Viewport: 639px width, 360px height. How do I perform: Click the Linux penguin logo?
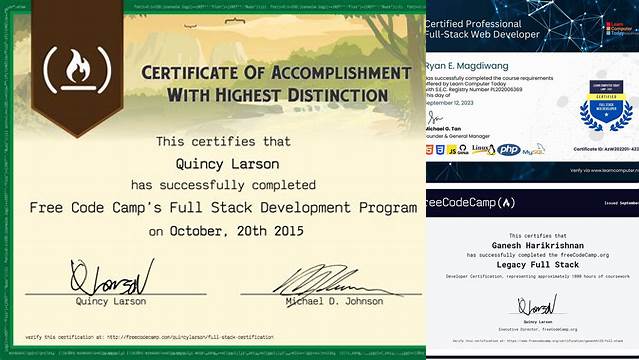(x=484, y=150)
